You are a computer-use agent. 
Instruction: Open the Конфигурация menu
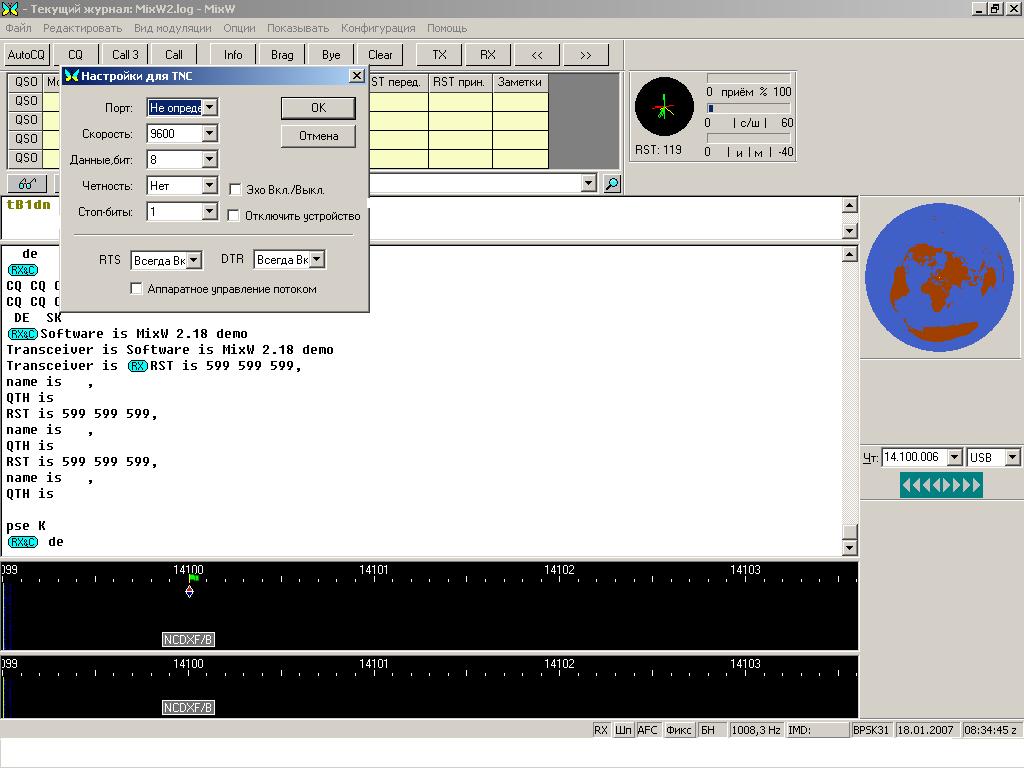pos(378,28)
